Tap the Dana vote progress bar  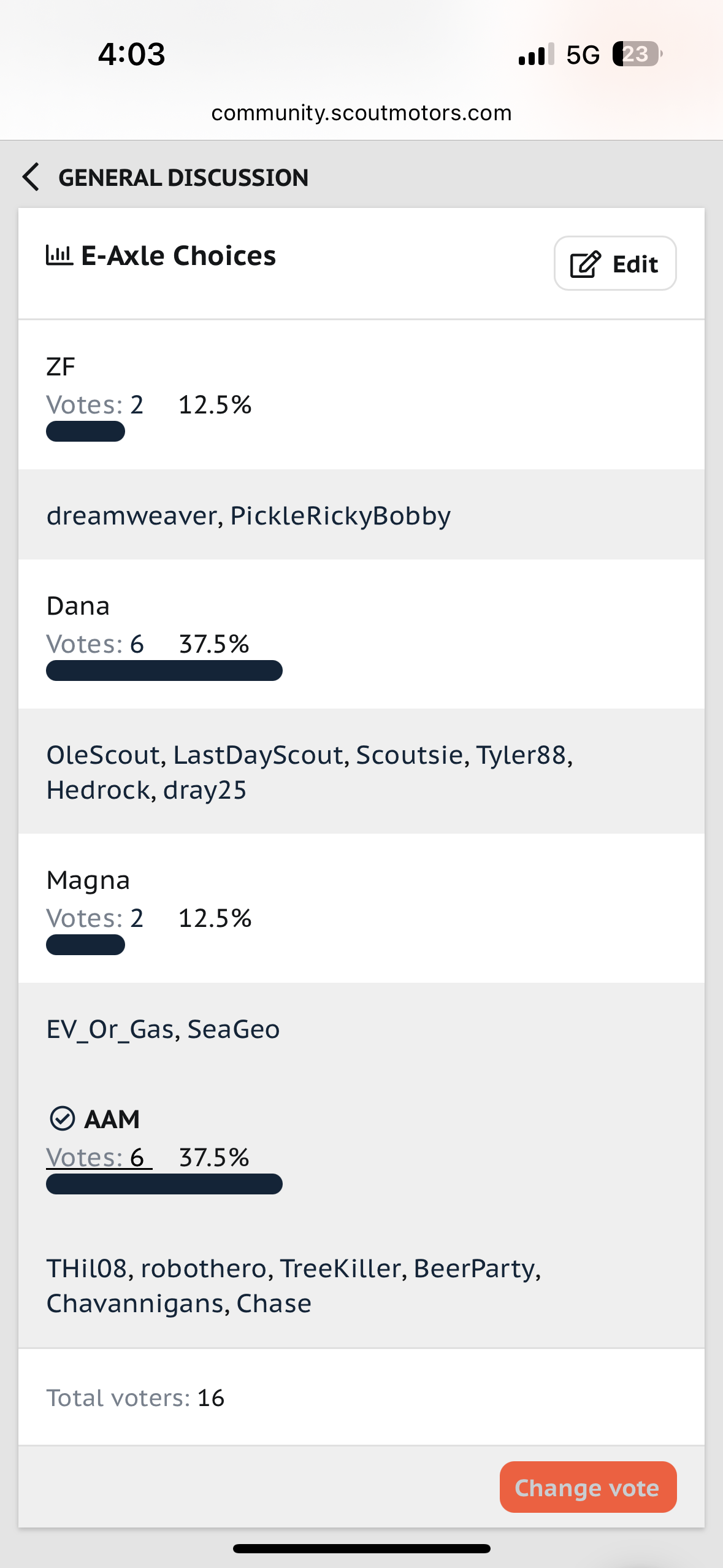click(164, 671)
